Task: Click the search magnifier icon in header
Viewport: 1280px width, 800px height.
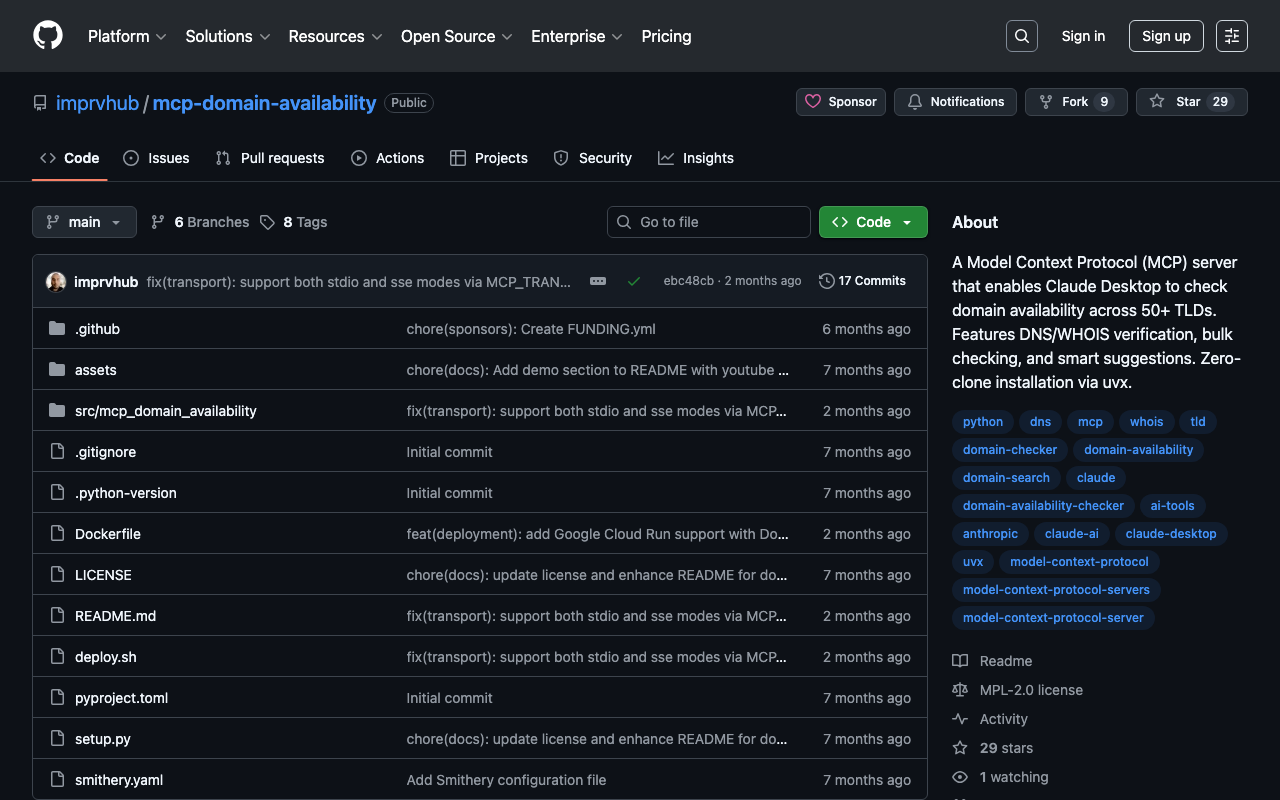Action: point(1021,36)
